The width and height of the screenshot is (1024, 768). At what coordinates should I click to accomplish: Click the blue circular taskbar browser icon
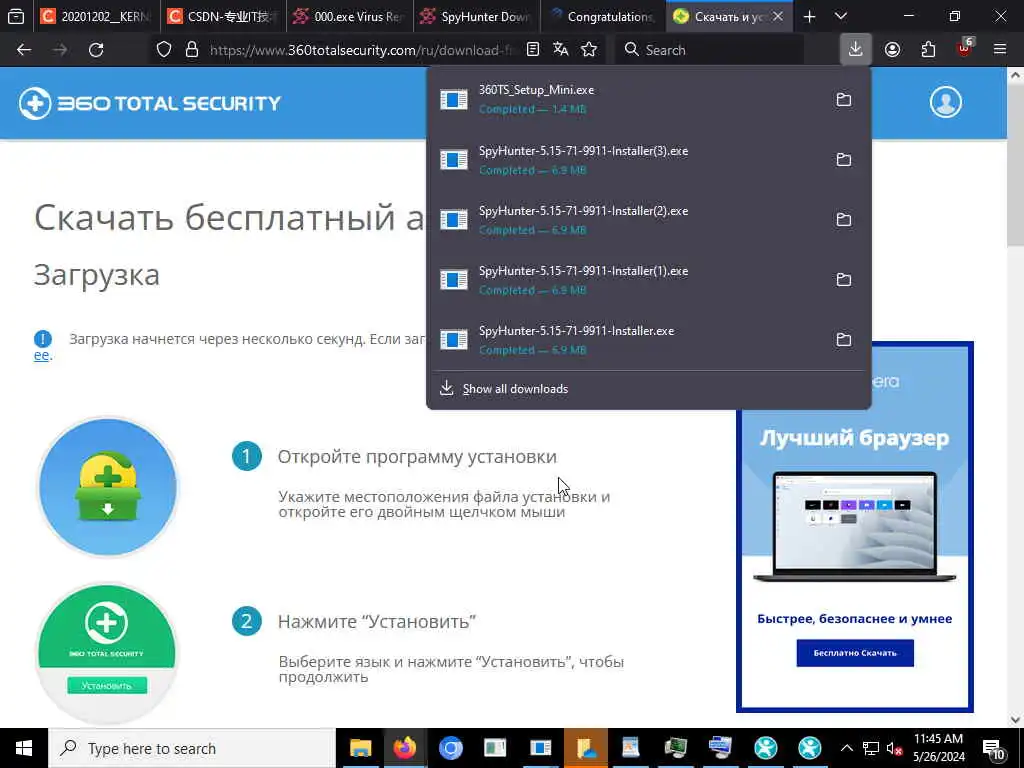(450, 748)
